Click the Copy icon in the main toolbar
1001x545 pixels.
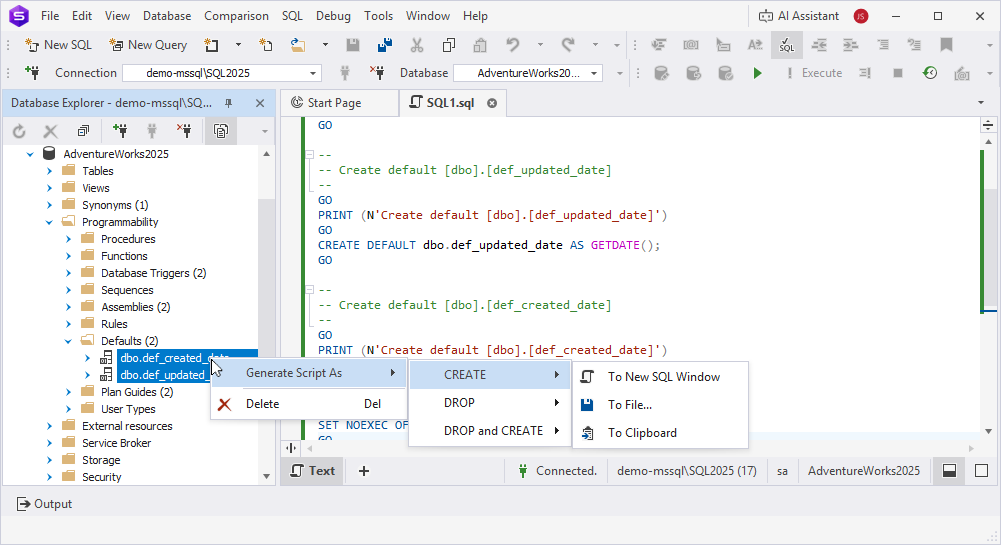pyautogui.click(x=449, y=45)
